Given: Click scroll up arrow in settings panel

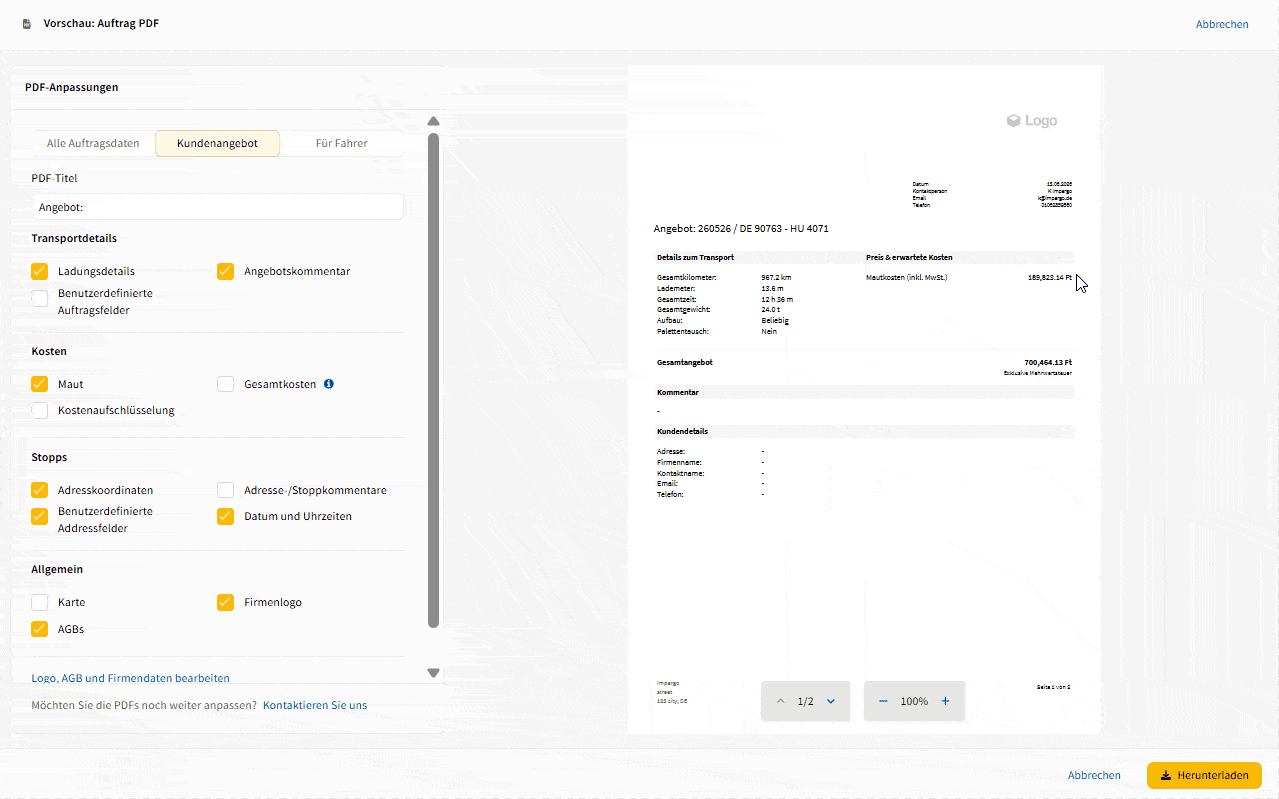Looking at the screenshot, I should pos(433,122).
